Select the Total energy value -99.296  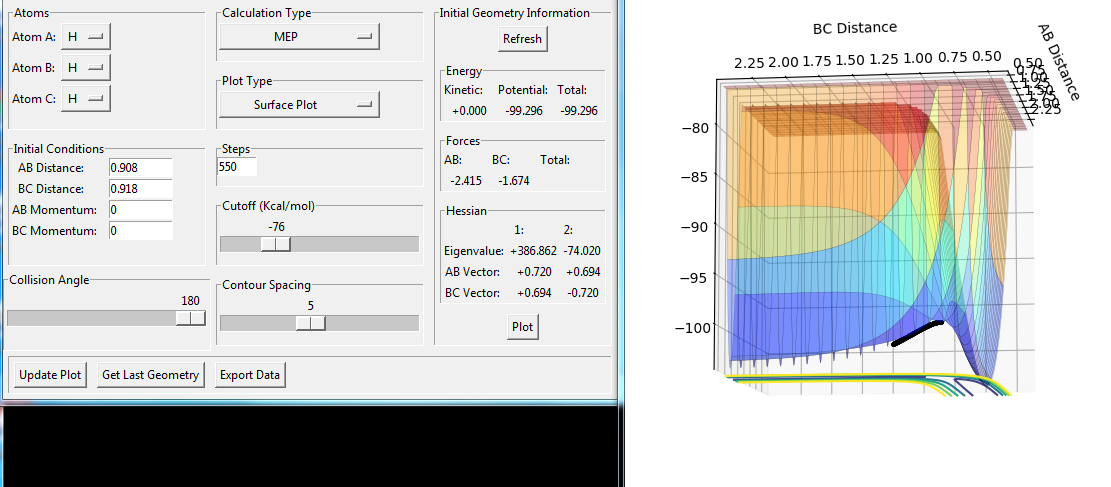tap(579, 111)
